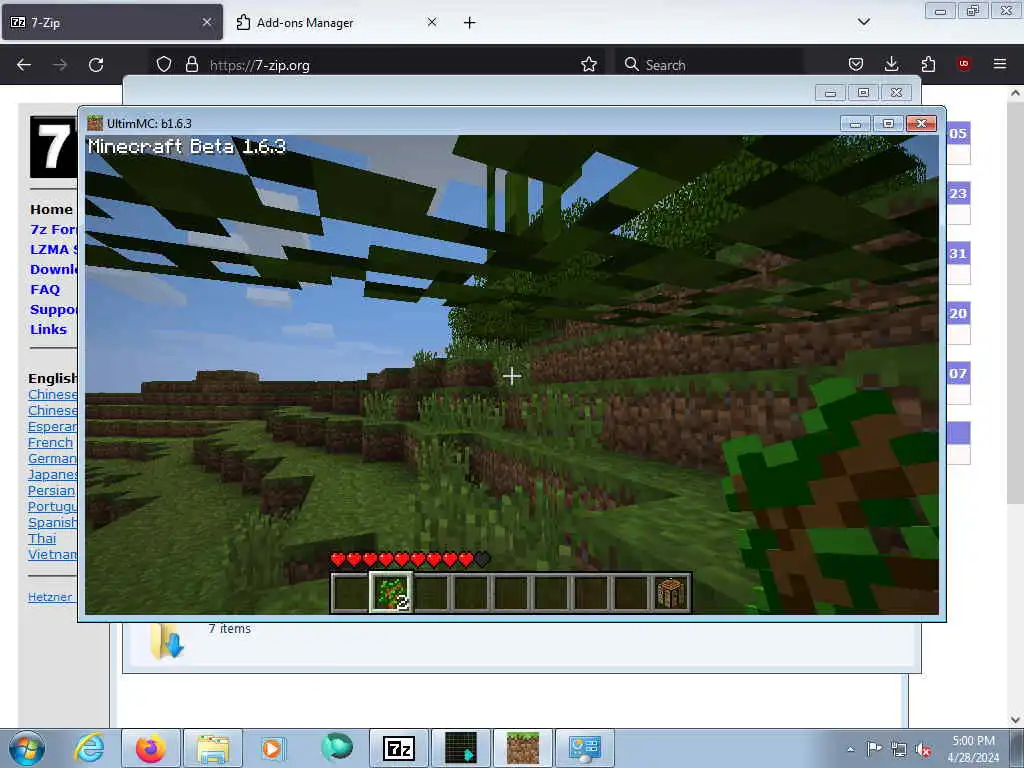Viewport: 1024px width, 768px height.
Task: Open the Windows Start orb
Action: [27, 748]
